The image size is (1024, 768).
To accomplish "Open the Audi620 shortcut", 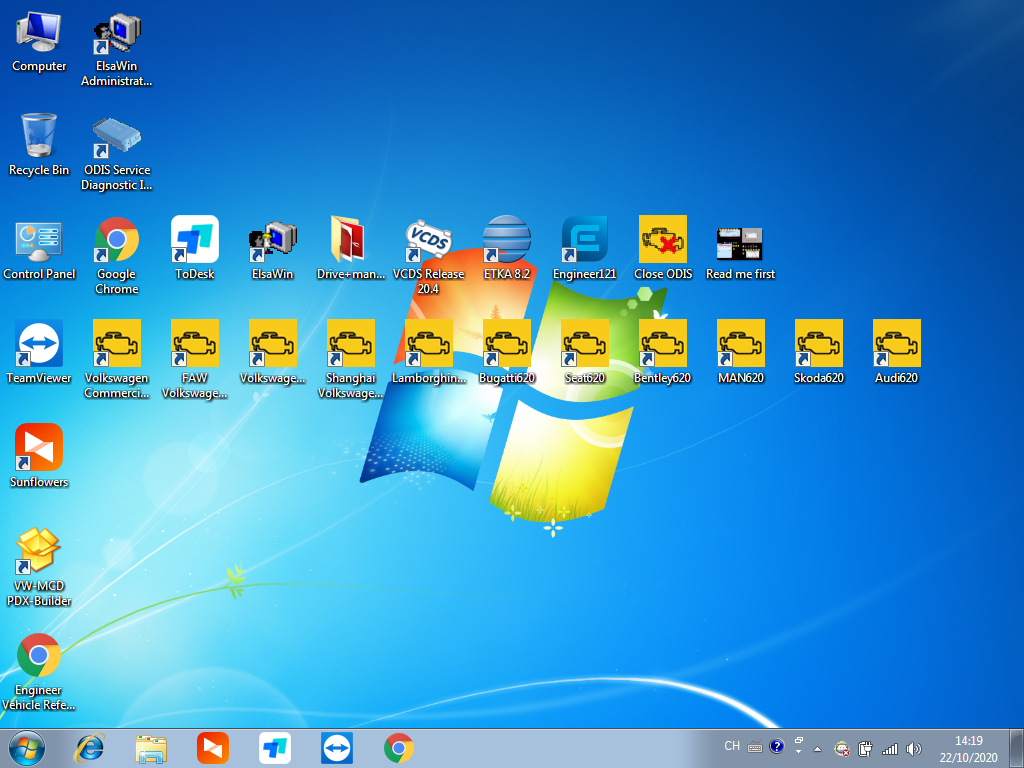I will point(896,343).
